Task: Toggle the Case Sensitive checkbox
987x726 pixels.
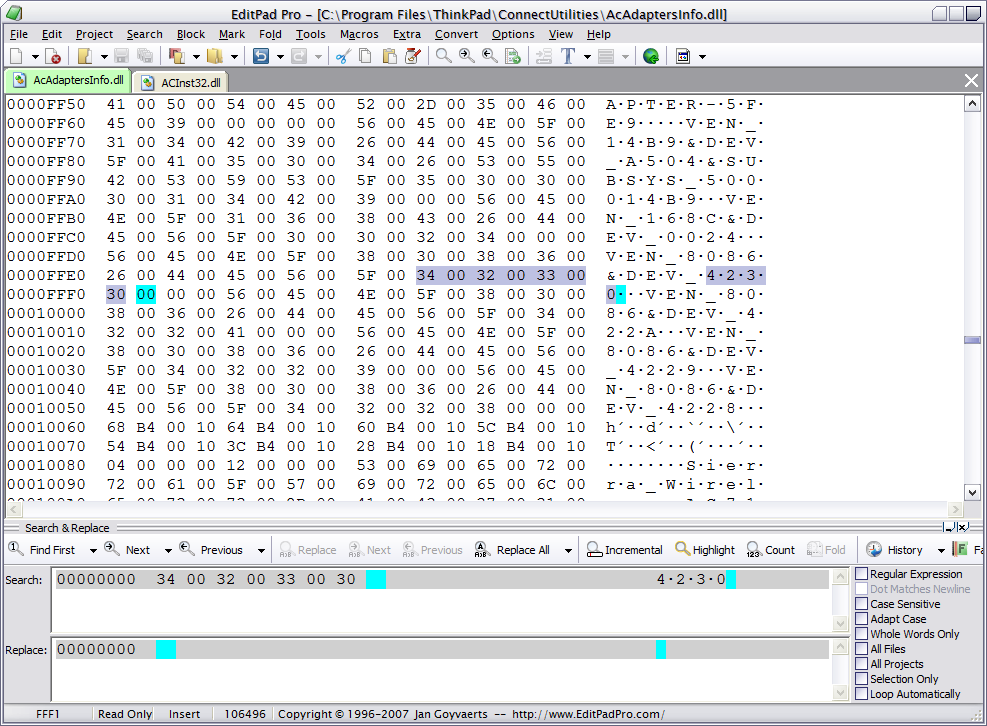Action: pos(862,603)
